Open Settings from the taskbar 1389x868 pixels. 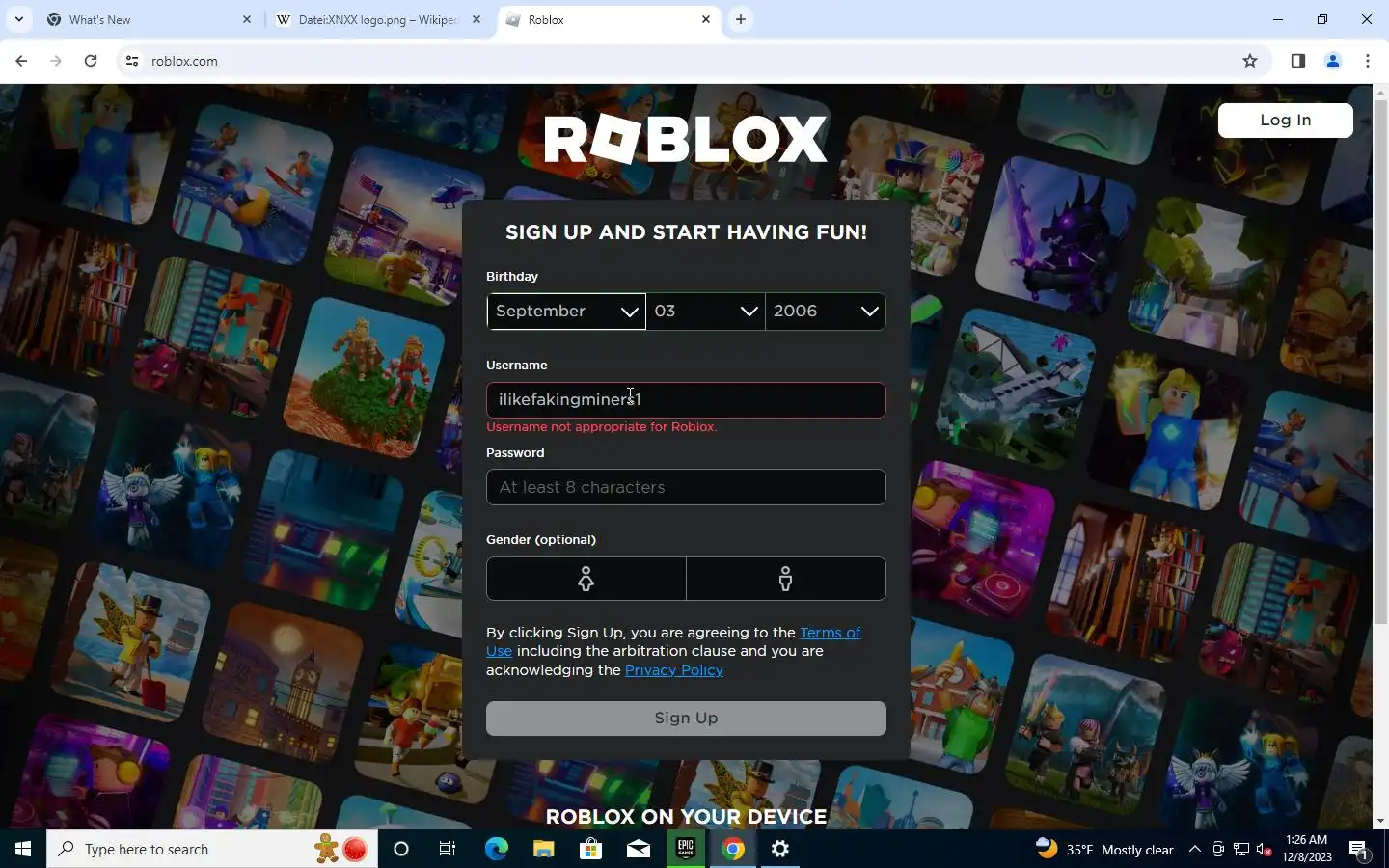click(780, 849)
